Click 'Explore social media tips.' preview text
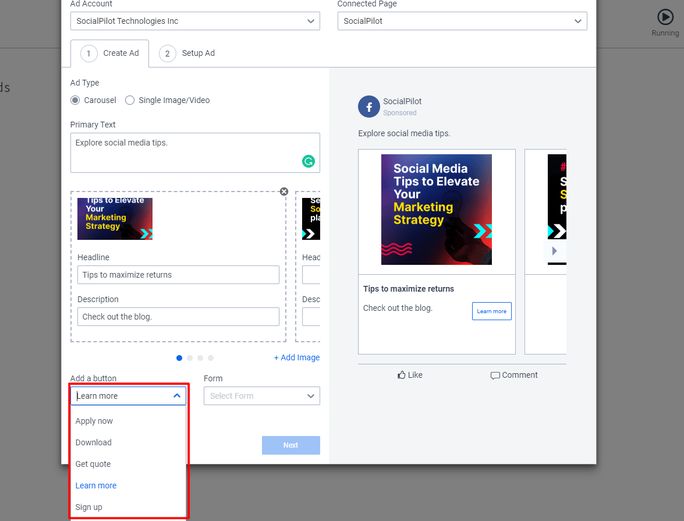 click(x=404, y=134)
